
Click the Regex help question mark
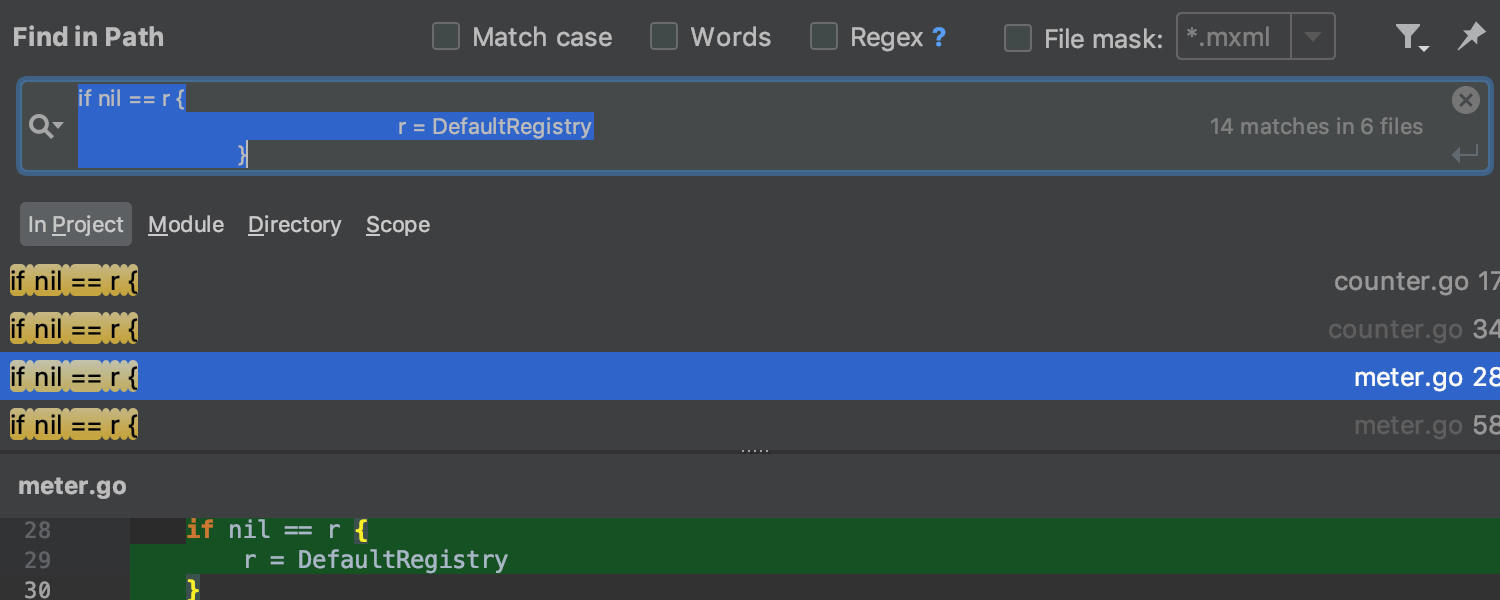(938, 38)
